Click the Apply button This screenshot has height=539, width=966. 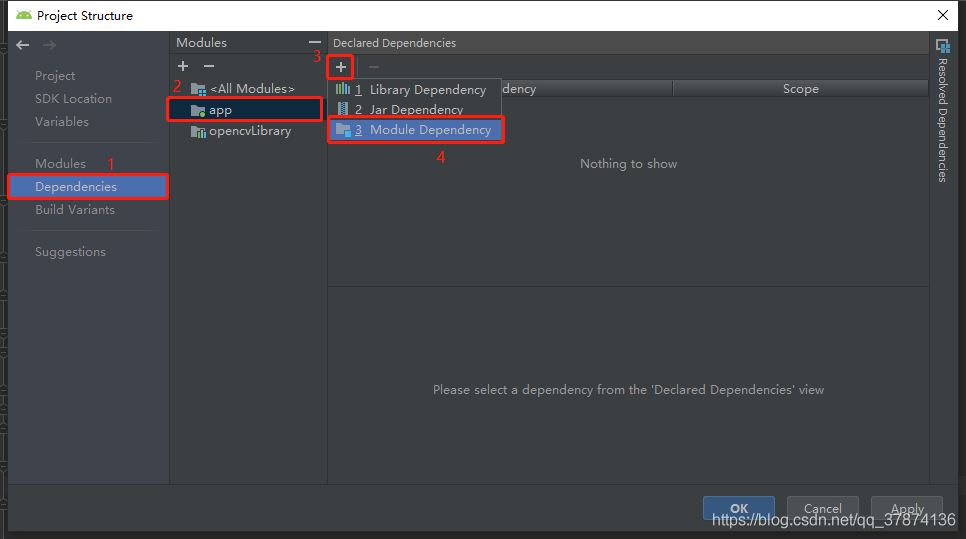point(907,508)
